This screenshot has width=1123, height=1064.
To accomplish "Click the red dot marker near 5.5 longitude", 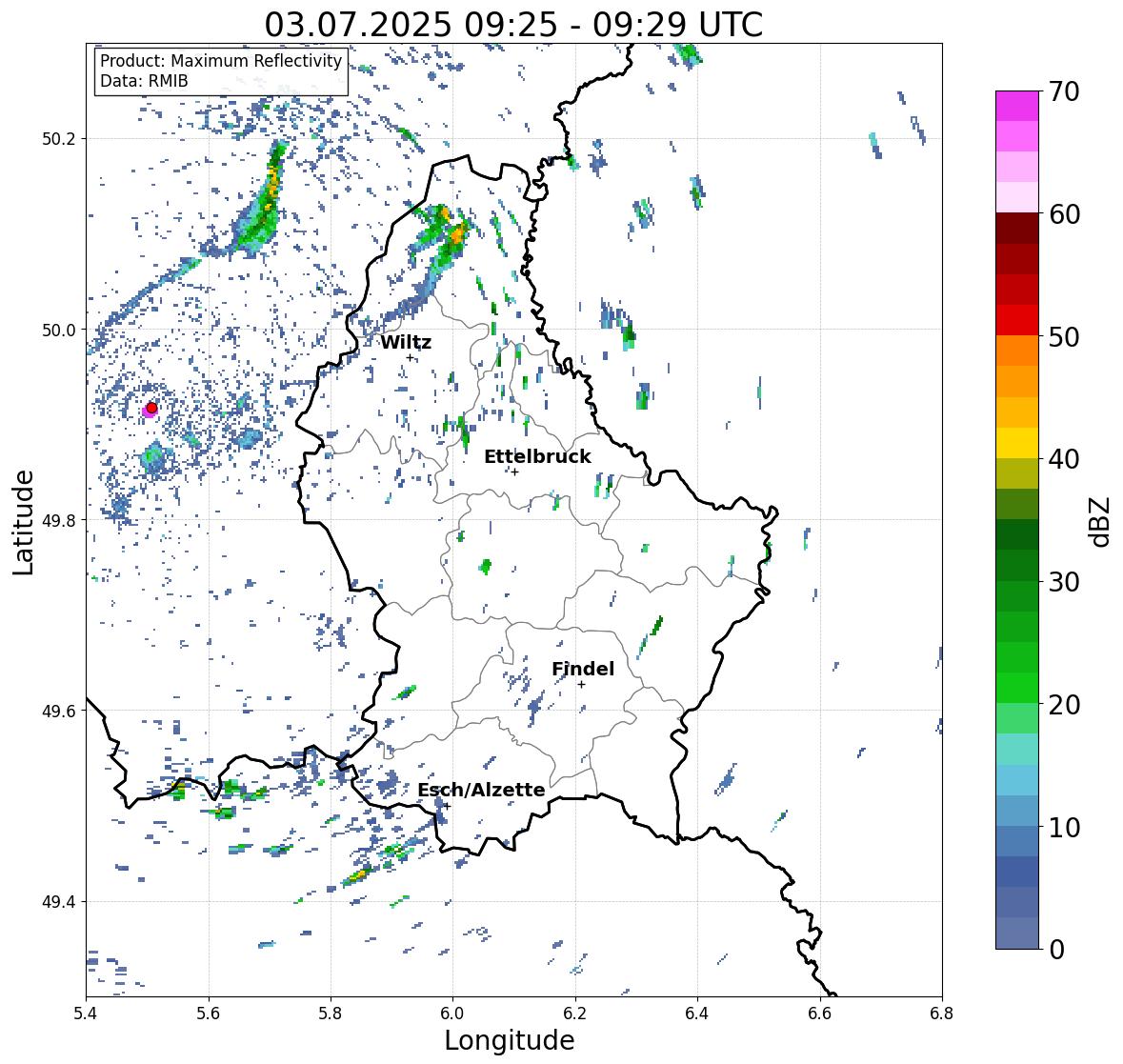I will coord(151,408).
